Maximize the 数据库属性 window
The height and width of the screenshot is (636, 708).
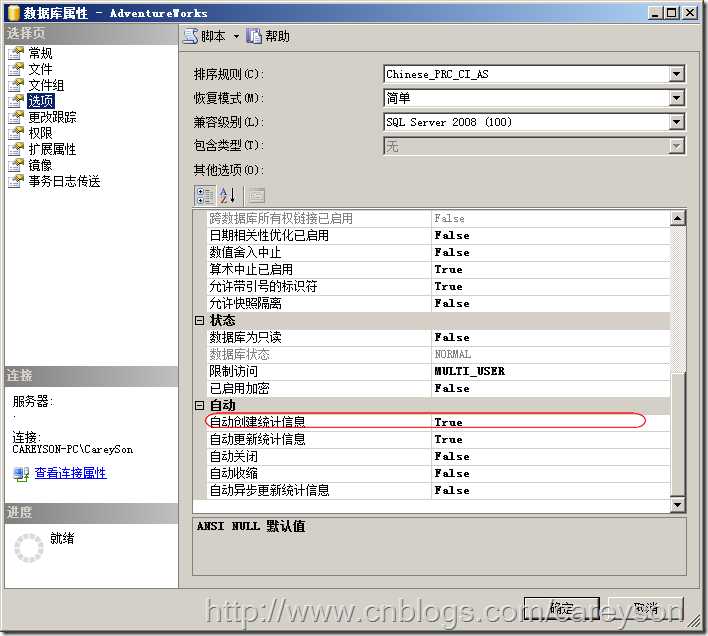point(672,13)
